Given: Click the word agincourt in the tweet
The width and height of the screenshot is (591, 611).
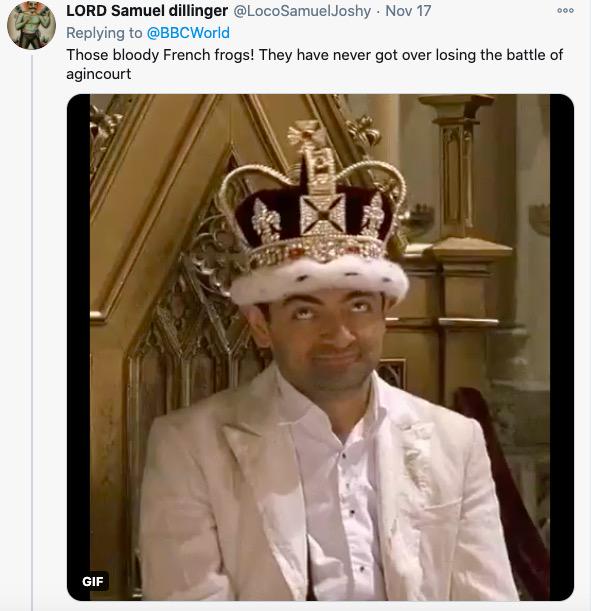Looking at the screenshot, I should click(x=99, y=74).
